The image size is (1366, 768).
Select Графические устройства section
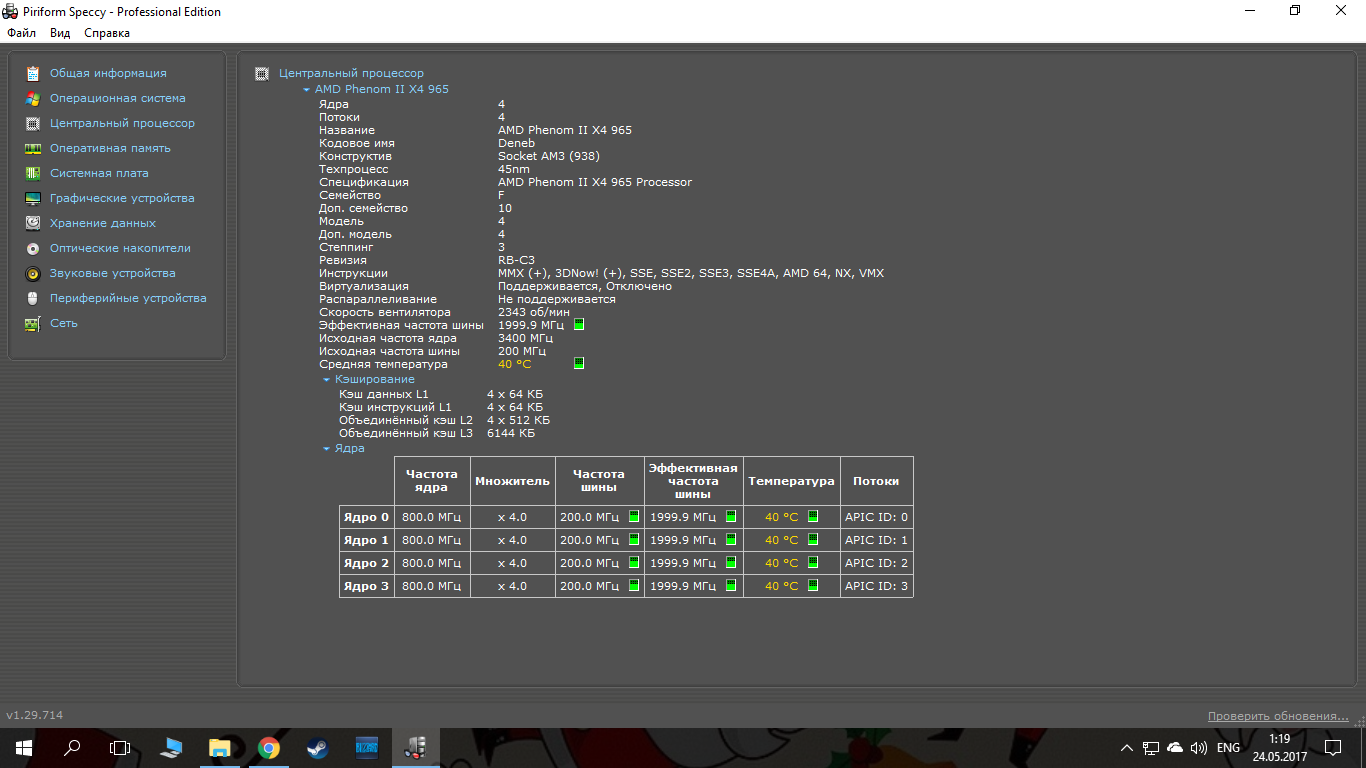122,198
